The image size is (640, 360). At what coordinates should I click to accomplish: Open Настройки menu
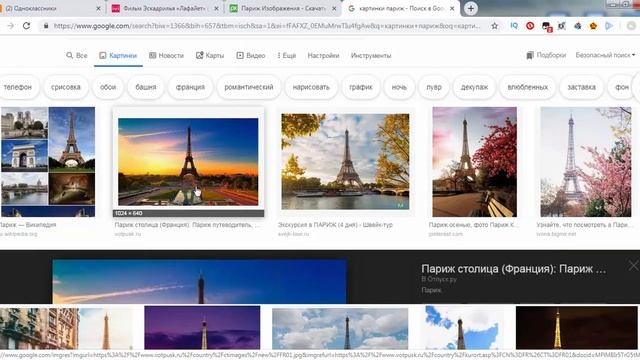pyautogui.click(x=323, y=55)
